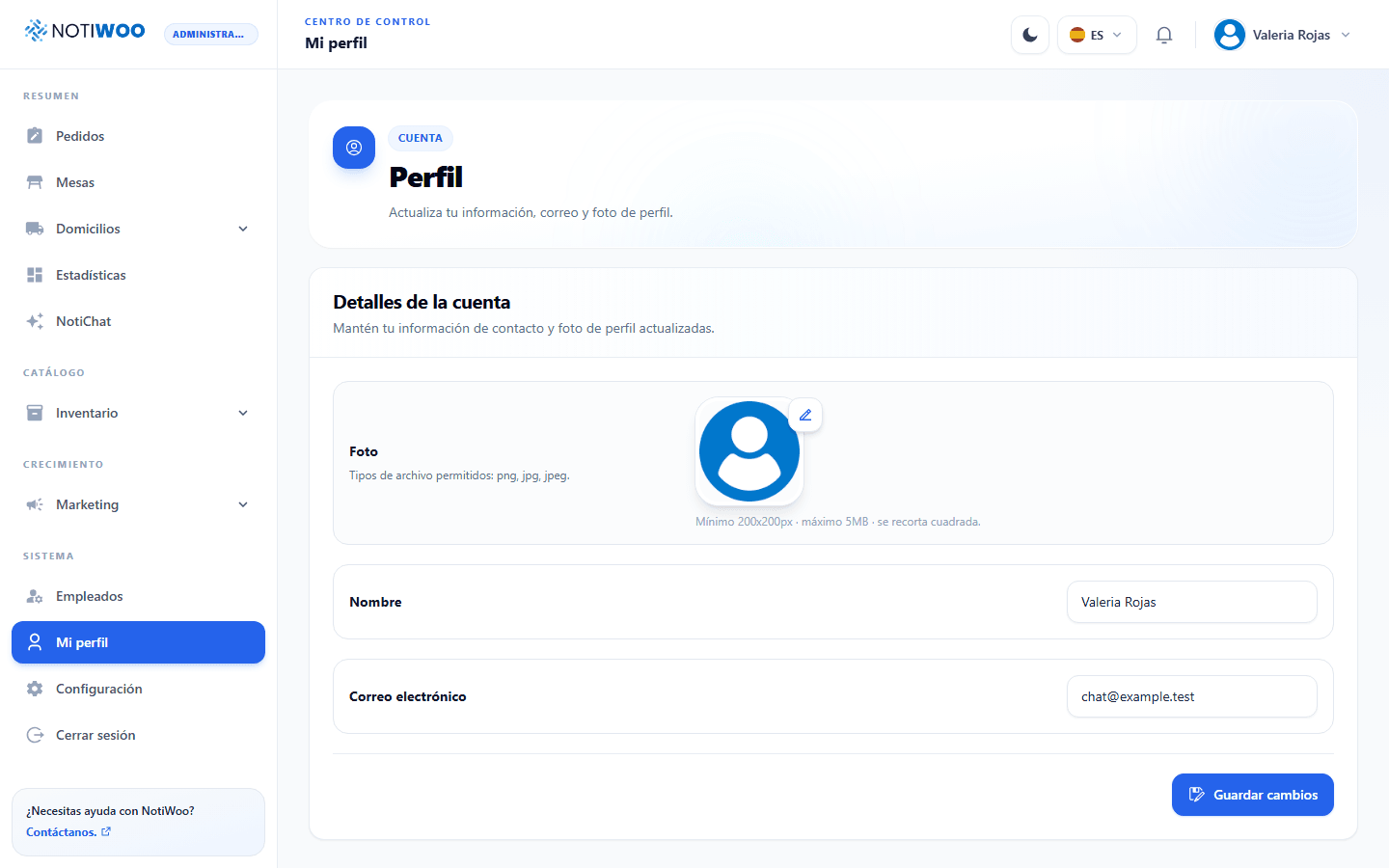Click the Detalles de la cuenta heading
Viewport: 1389px width, 868px height.
tap(422, 302)
